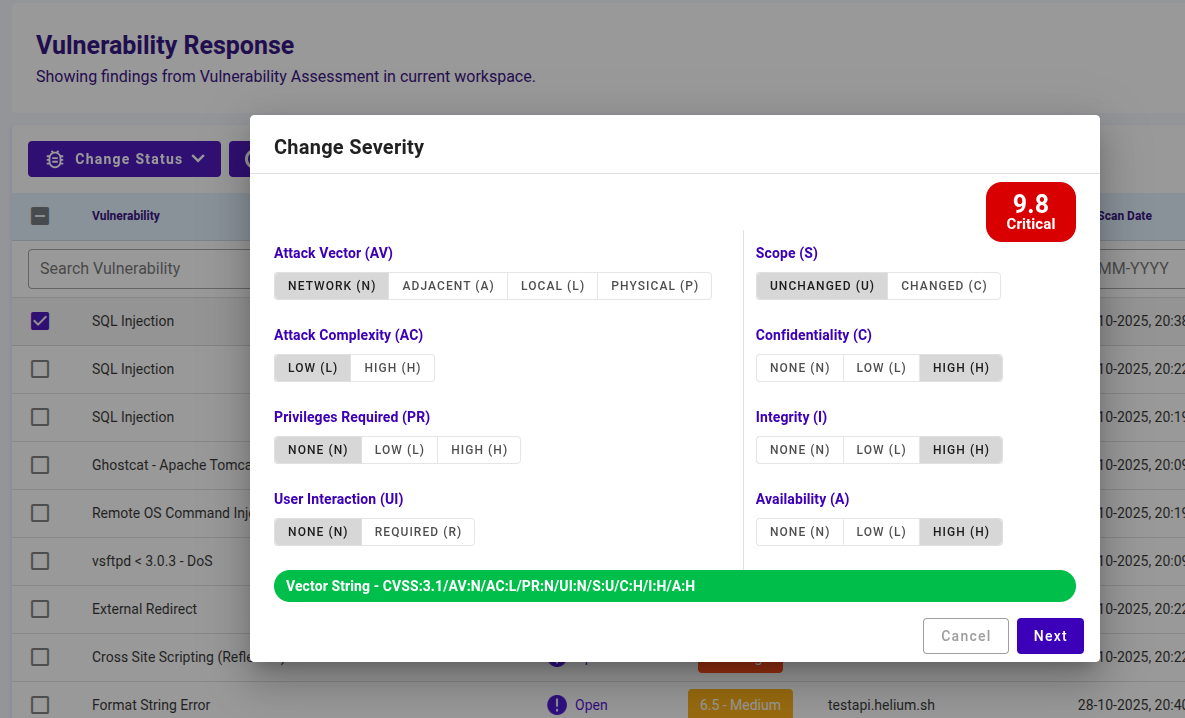The width and height of the screenshot is (1185, 718).
Task: Click the Open status exclamation icon
Action: 557,705
